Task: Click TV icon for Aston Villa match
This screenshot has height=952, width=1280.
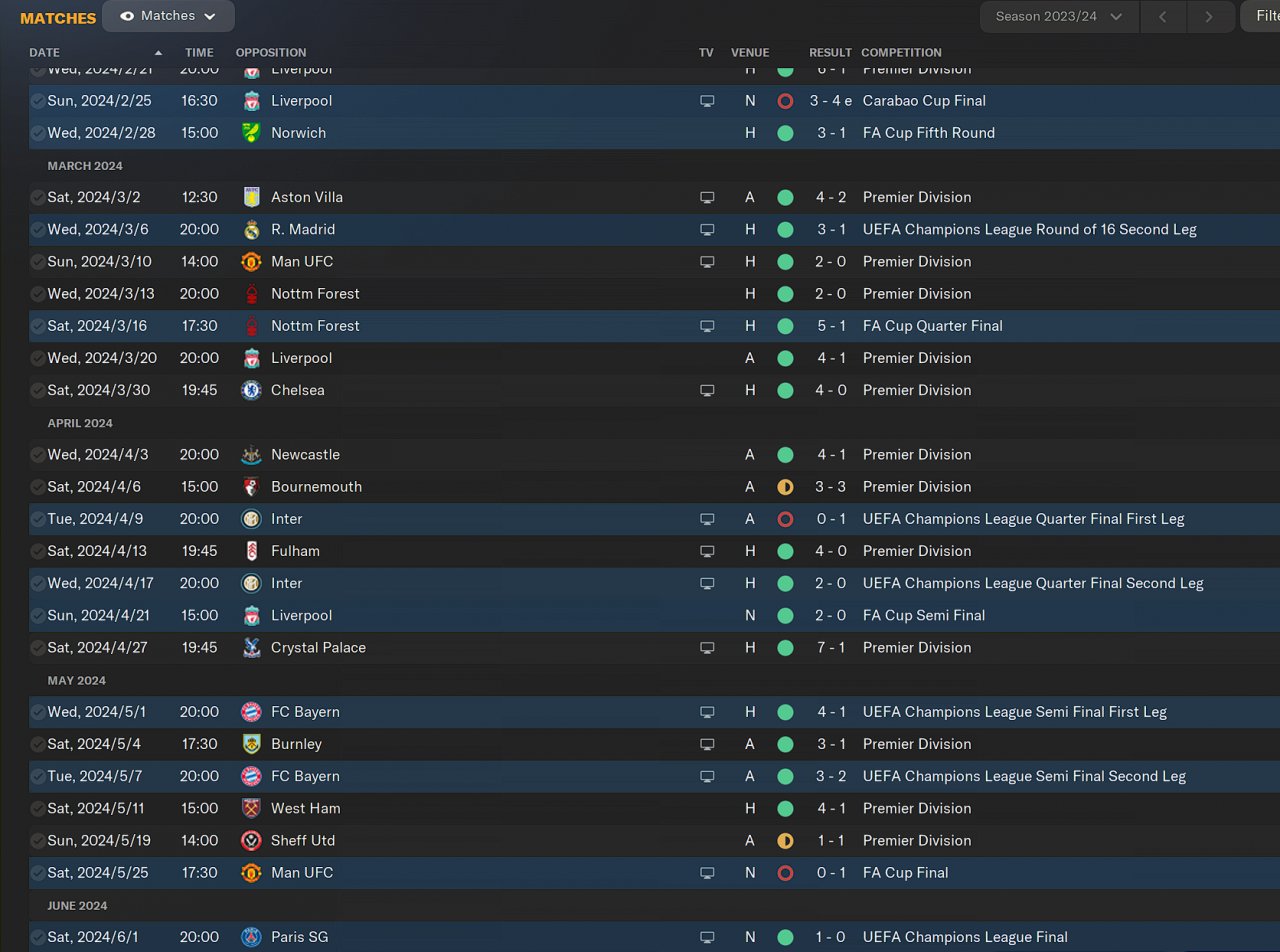Action: (x=707, y=198)
